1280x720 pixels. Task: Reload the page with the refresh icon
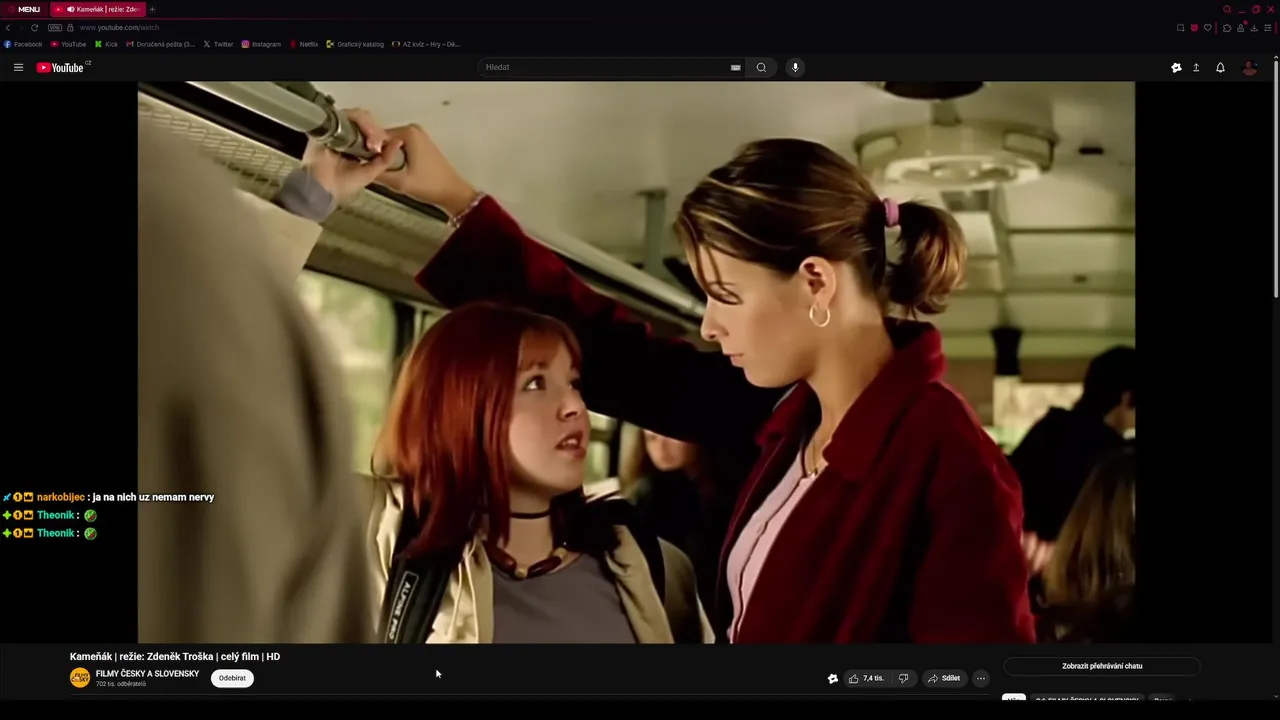tap(34, 27)
